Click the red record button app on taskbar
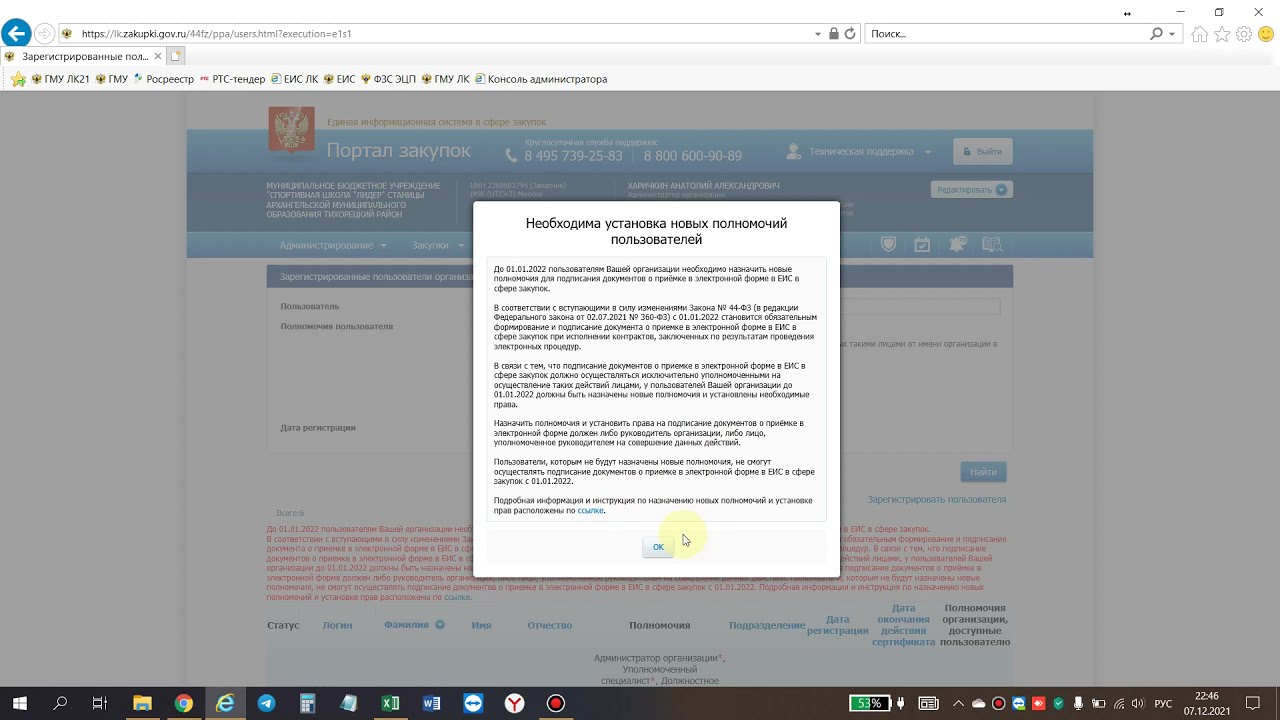1280x720 pixels. click(555, 703)
